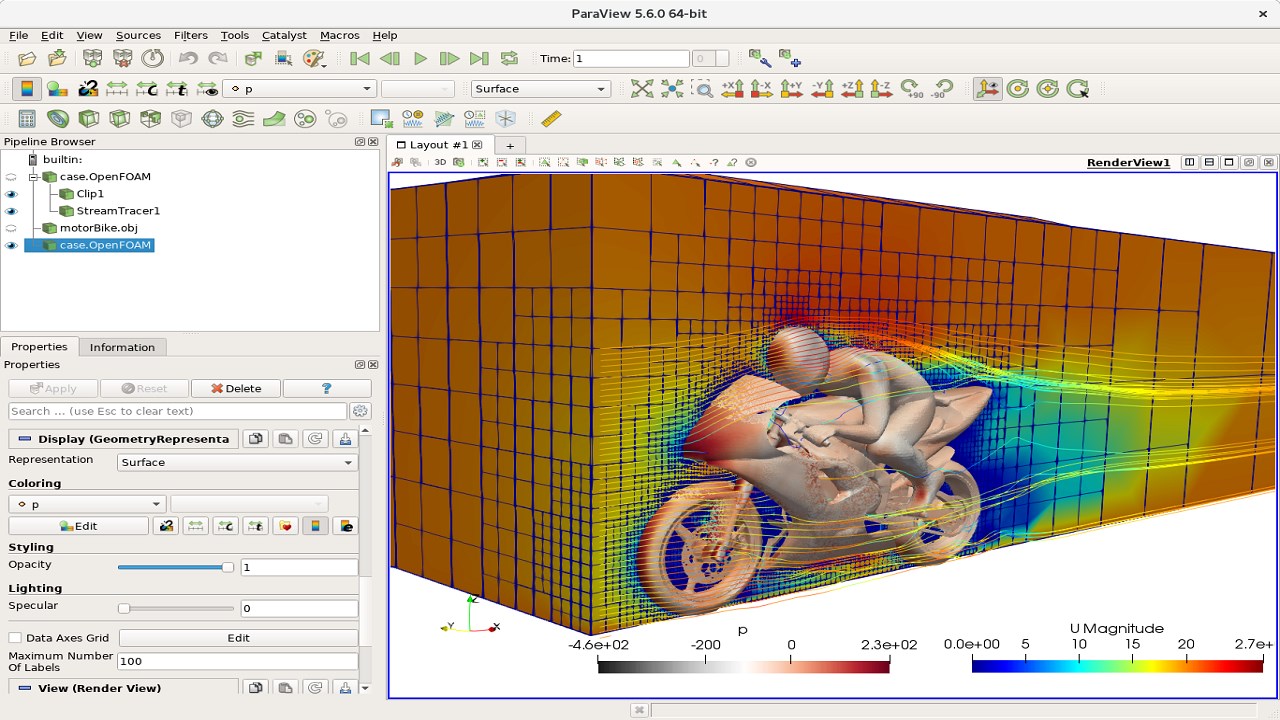Jump to the first frame
1280x720 pixels.
pos(359,59)
